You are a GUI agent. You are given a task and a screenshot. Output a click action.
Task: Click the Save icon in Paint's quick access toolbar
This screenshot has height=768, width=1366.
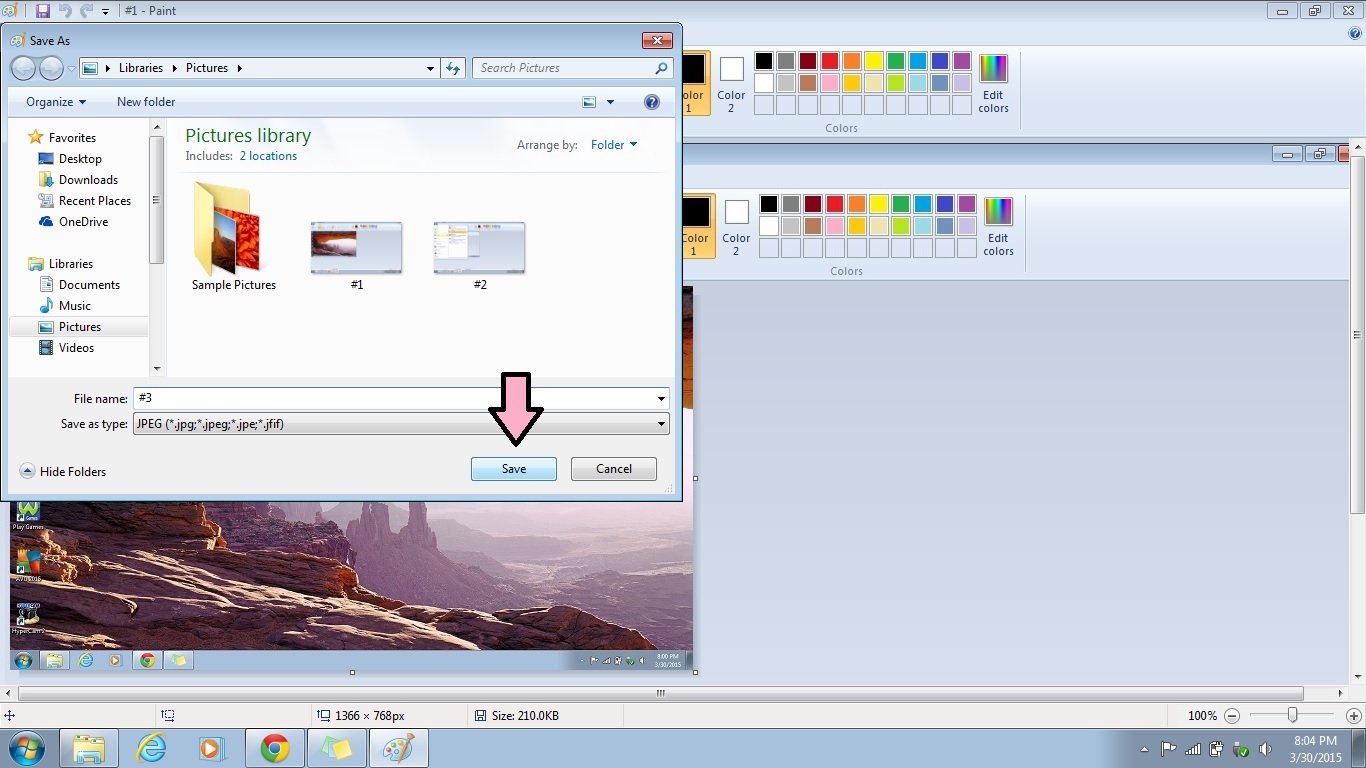42,10
